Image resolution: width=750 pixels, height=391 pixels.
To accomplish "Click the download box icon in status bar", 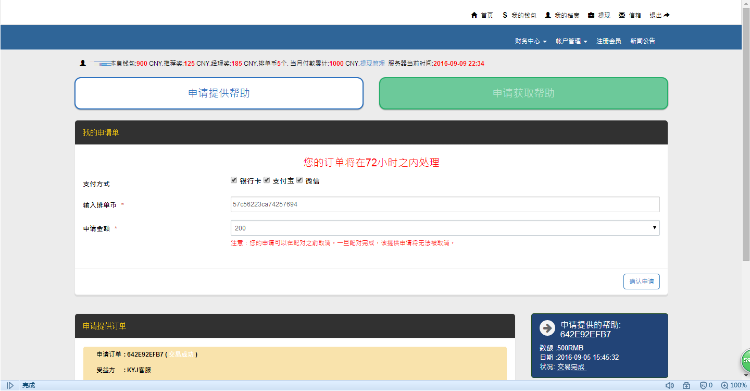I will pyautogui.click(x=686, y=385).
